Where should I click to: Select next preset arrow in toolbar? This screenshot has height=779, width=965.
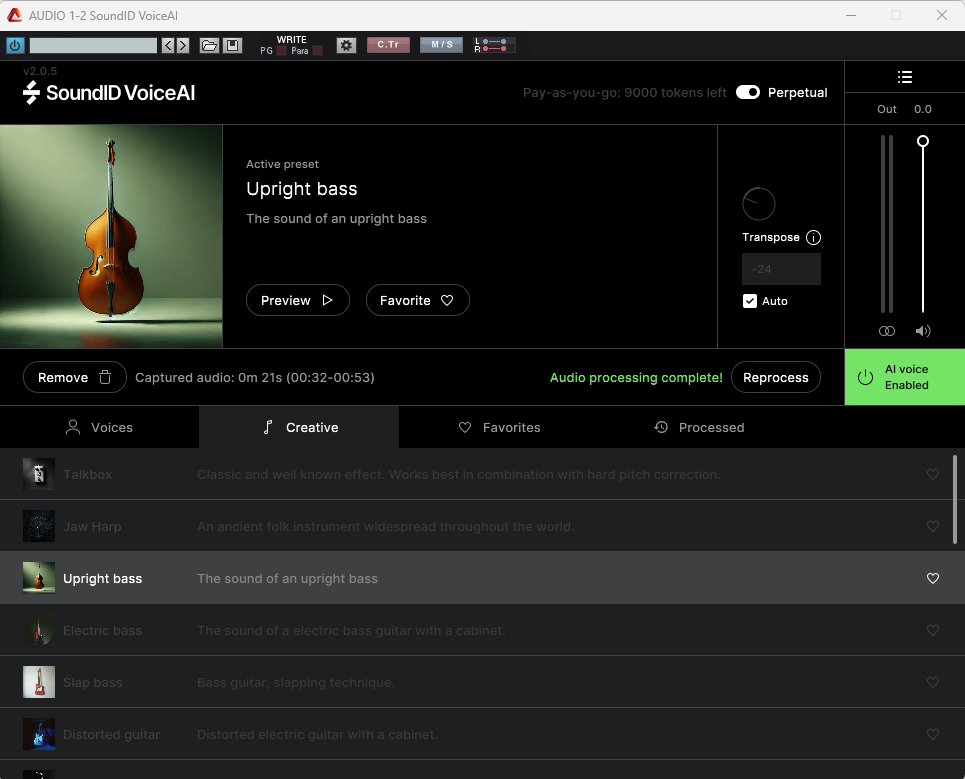coord(183,45)
